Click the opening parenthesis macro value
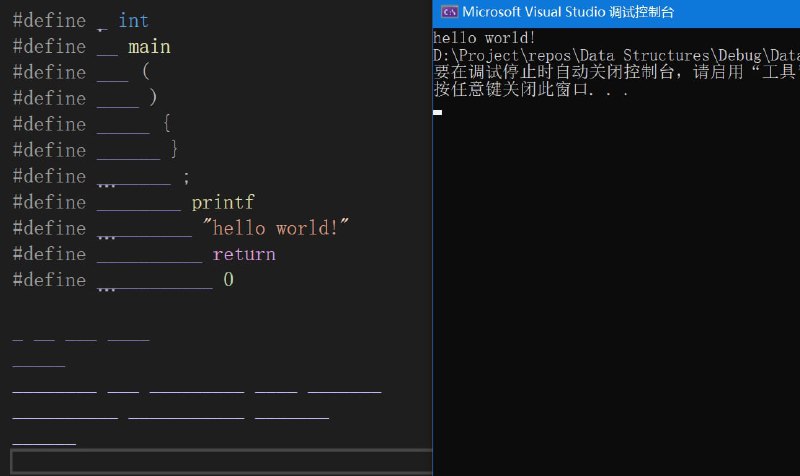Screen dimensions: 800x476 coord(146,72)
